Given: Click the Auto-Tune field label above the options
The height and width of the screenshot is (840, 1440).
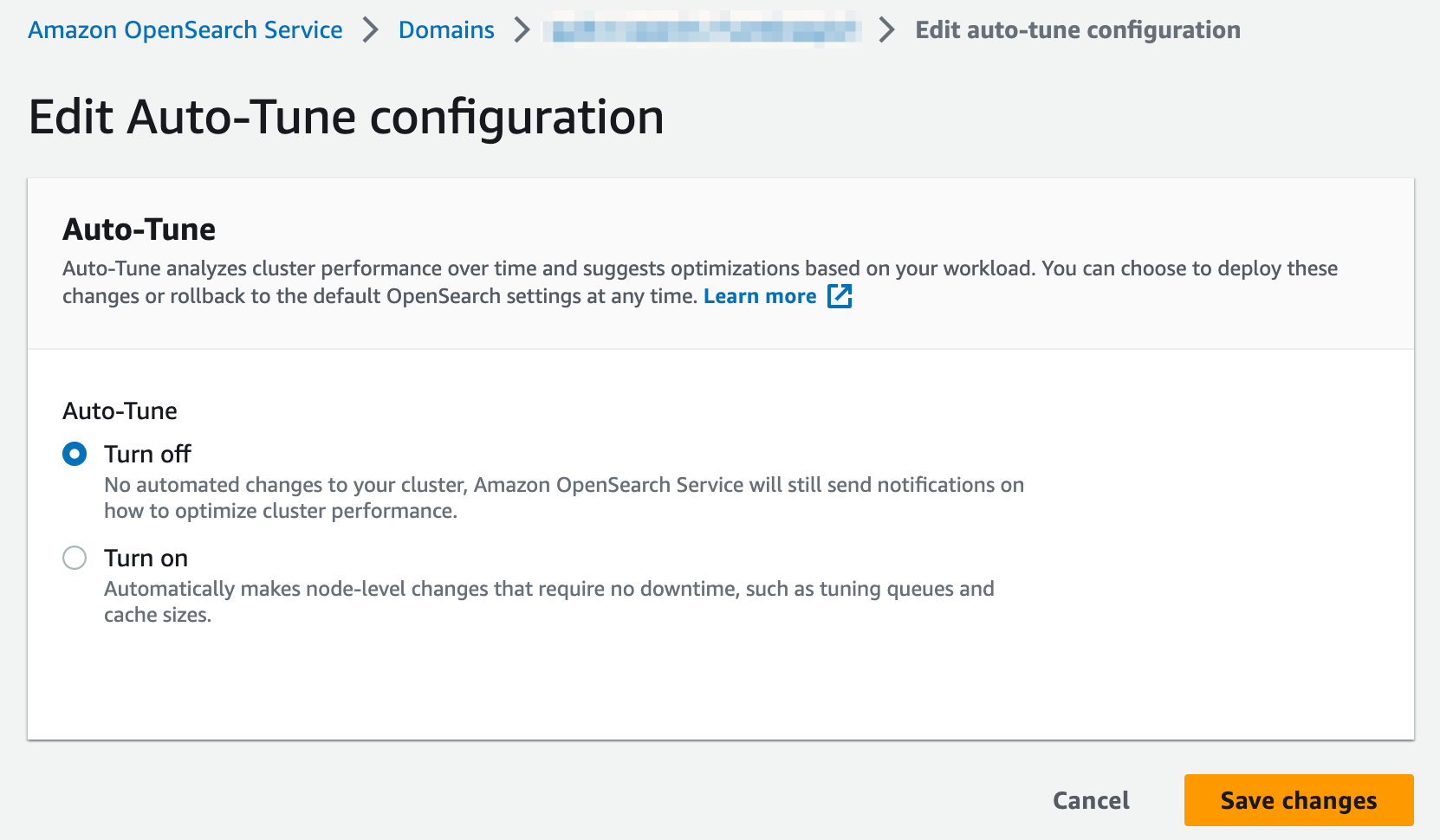Looking at the screenshot, I should coord(120,410).
